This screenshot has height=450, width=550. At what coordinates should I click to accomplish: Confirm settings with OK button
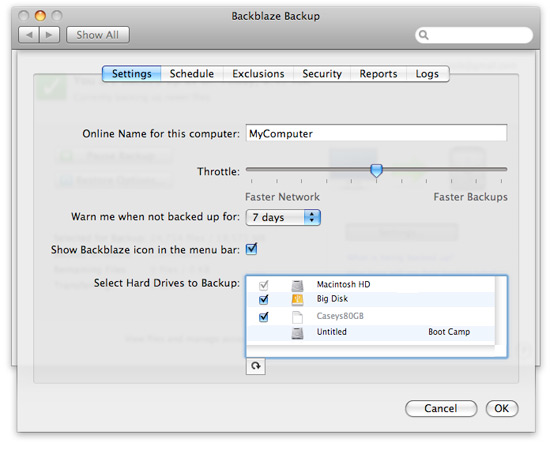502,409
